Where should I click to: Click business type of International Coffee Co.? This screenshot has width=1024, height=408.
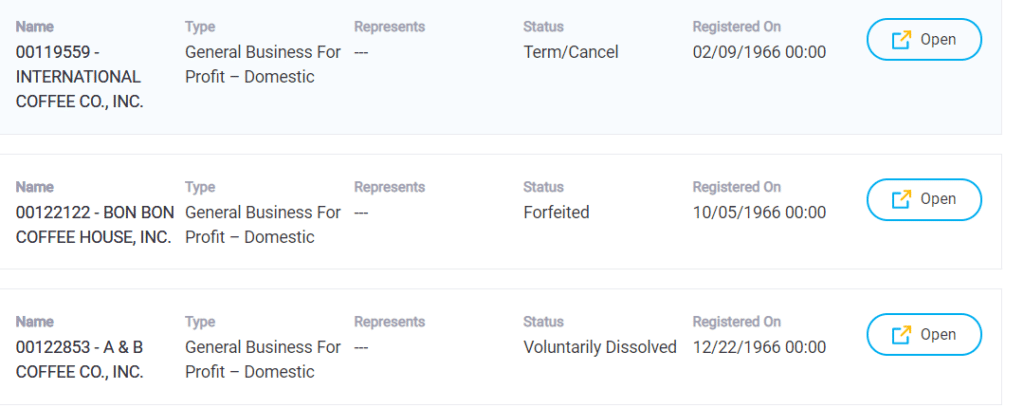tap(263, 65)
